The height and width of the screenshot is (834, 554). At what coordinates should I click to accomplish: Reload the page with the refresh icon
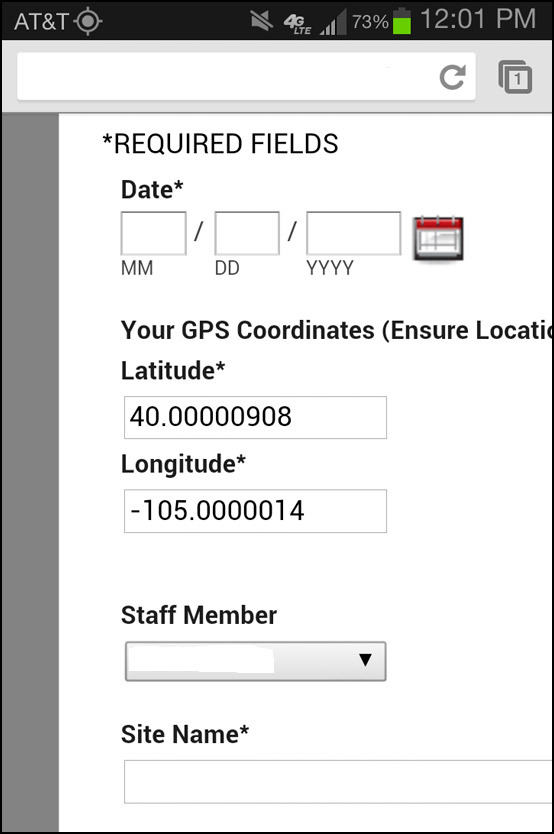tap(452, 77)
